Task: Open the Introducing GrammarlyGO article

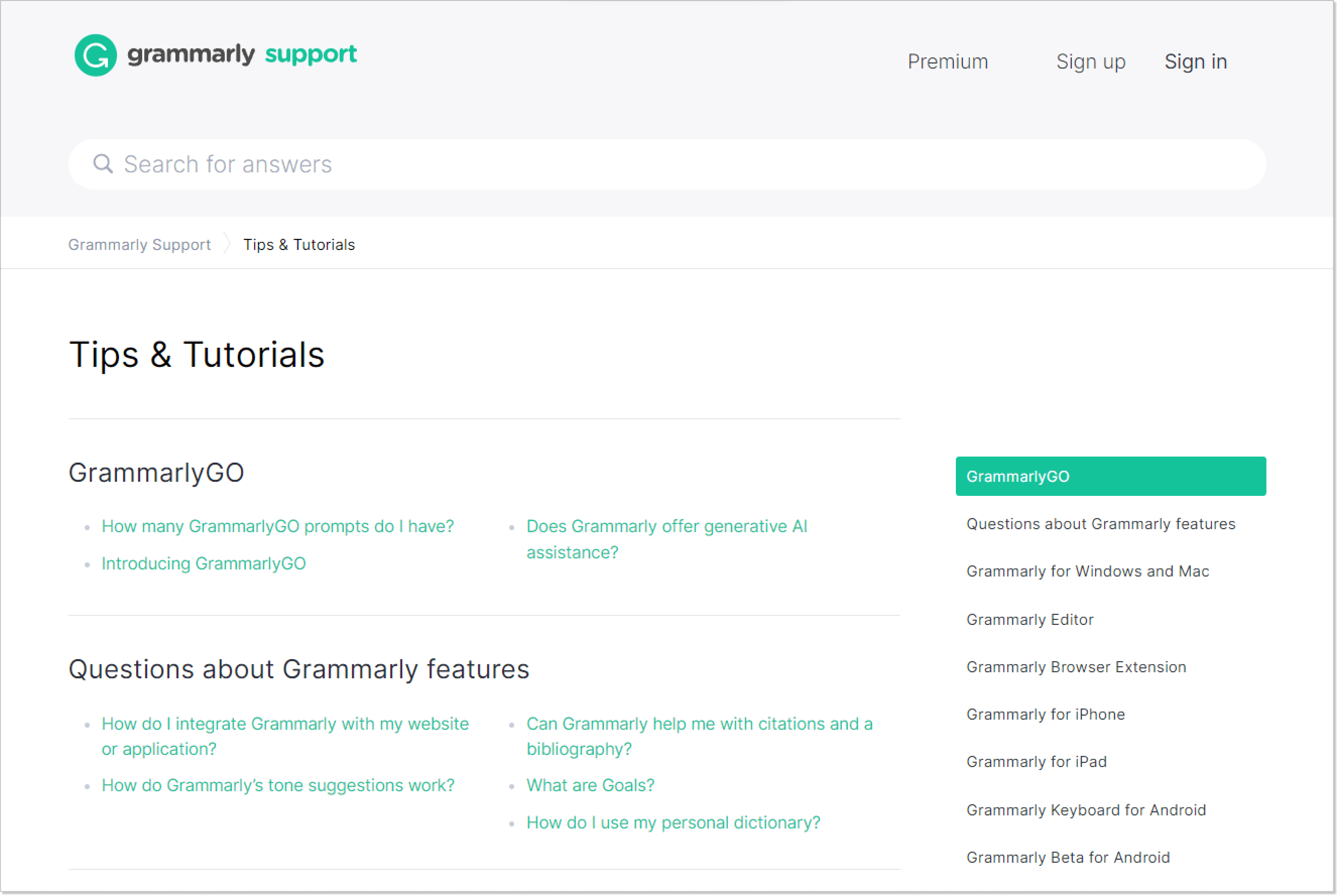Action: coord(204,563)
